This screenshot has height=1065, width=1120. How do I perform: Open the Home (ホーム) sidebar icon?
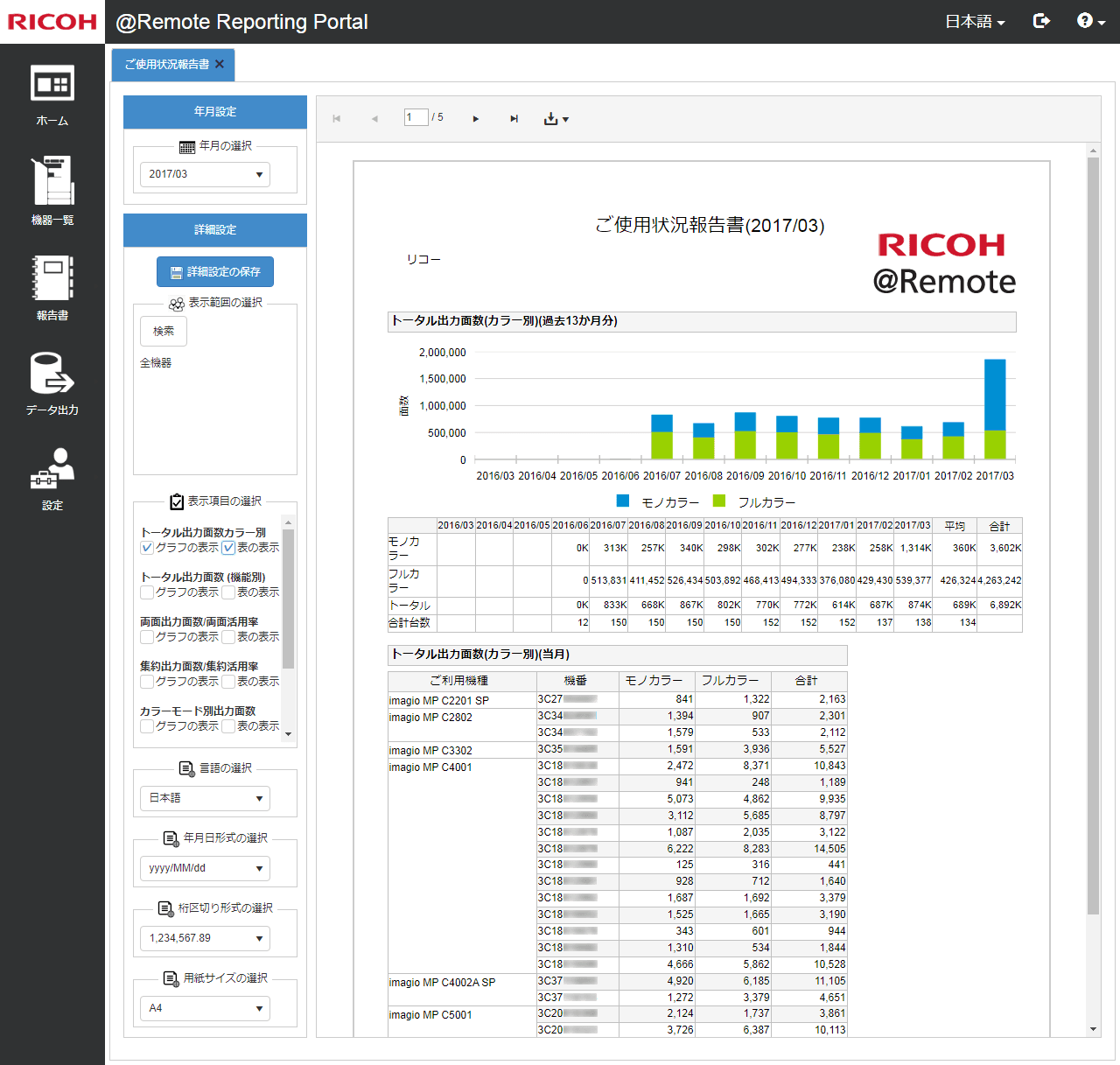[x=52, y=95]
